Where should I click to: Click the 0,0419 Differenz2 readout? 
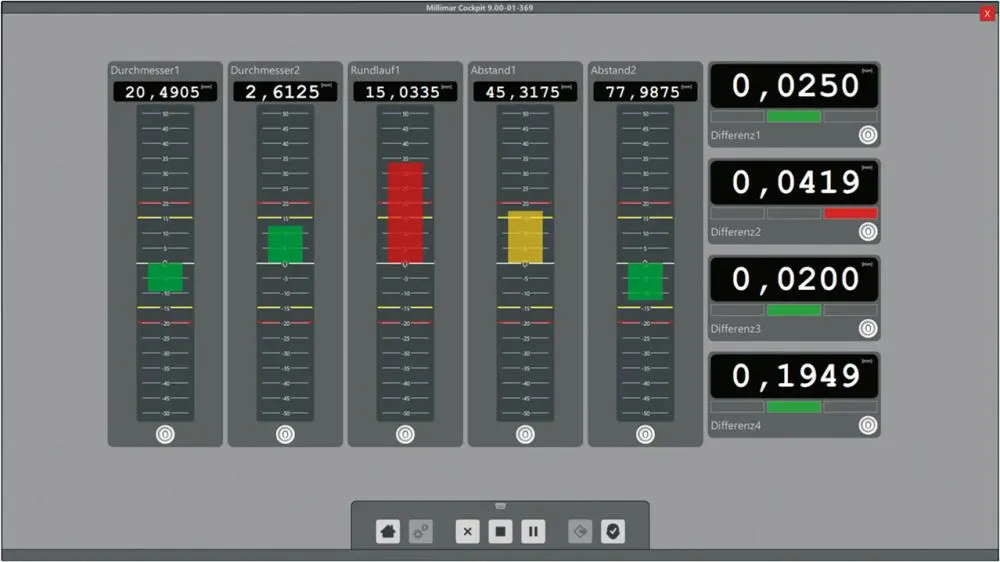coord(794,183)
